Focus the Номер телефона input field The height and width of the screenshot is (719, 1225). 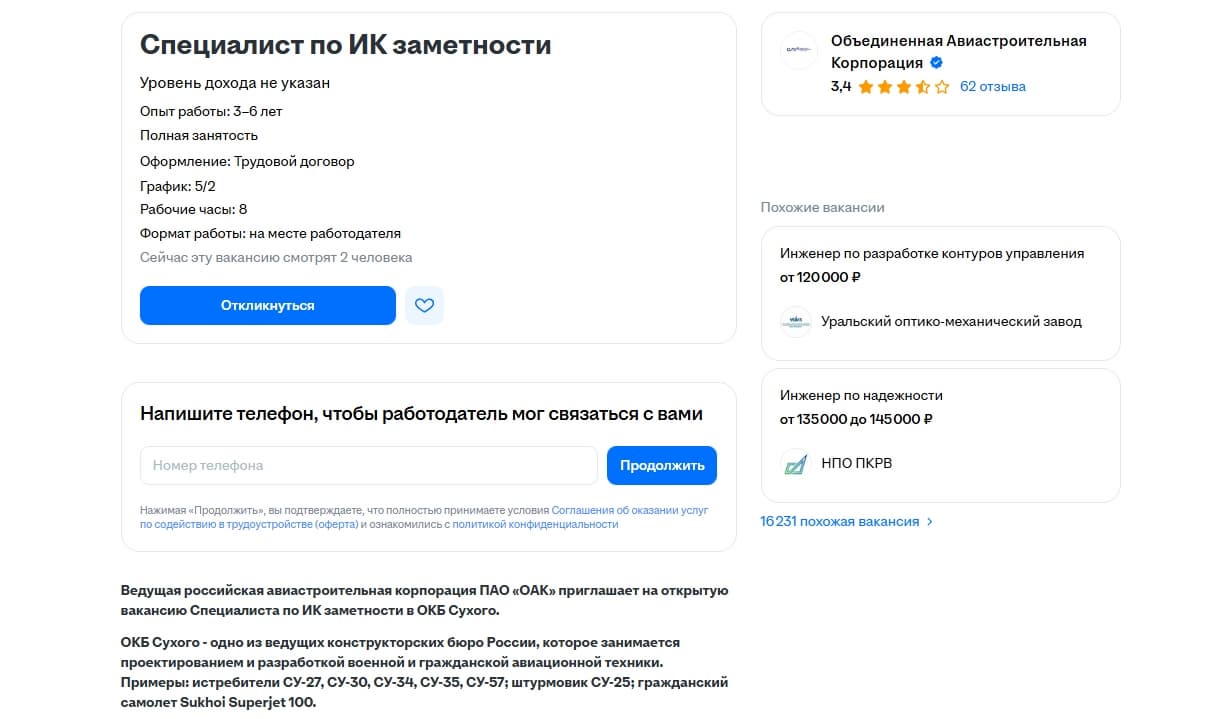pyautogui.click(x=369, y=466)
